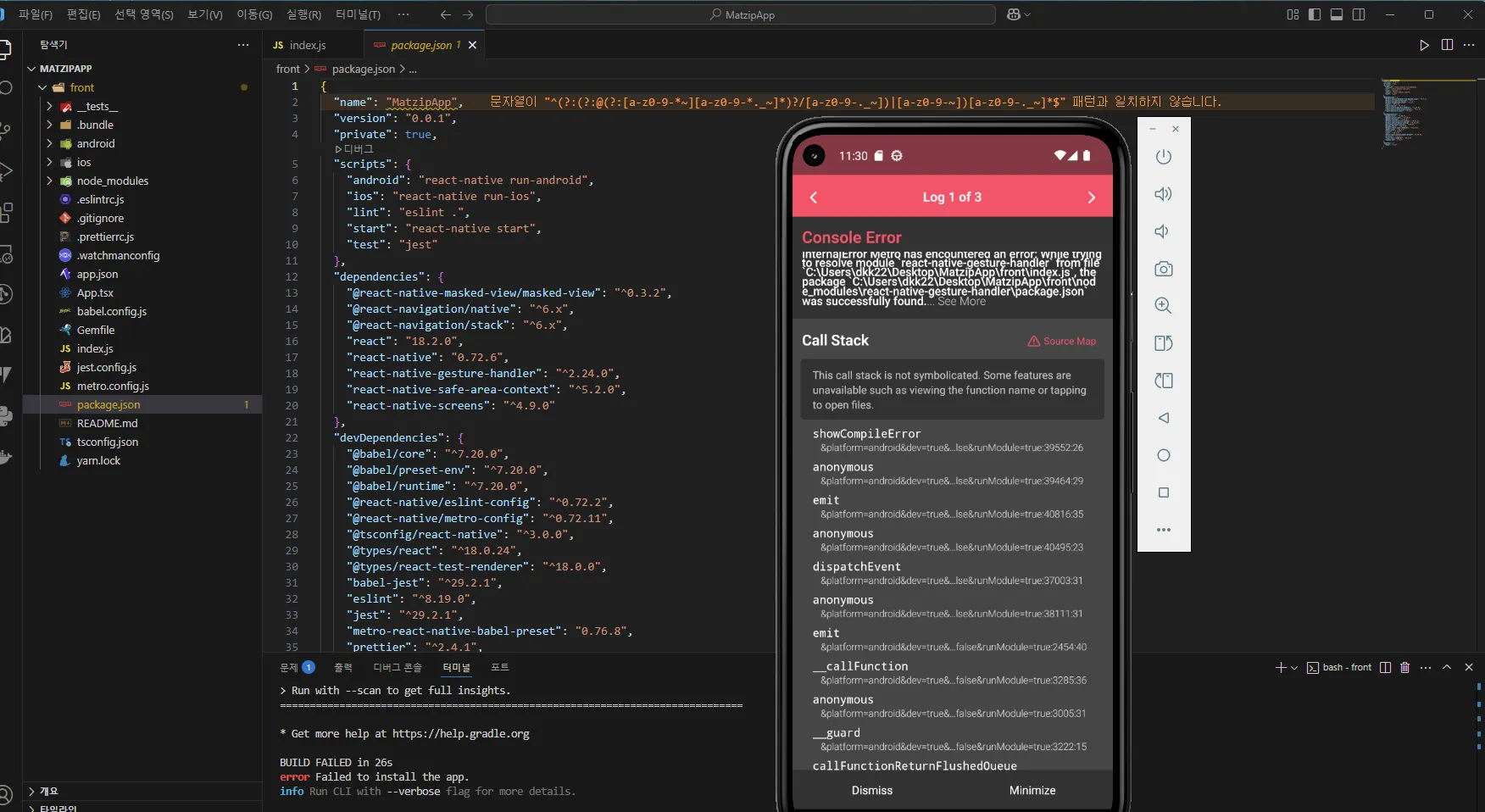Click the editor minimap

[1428, 113]
